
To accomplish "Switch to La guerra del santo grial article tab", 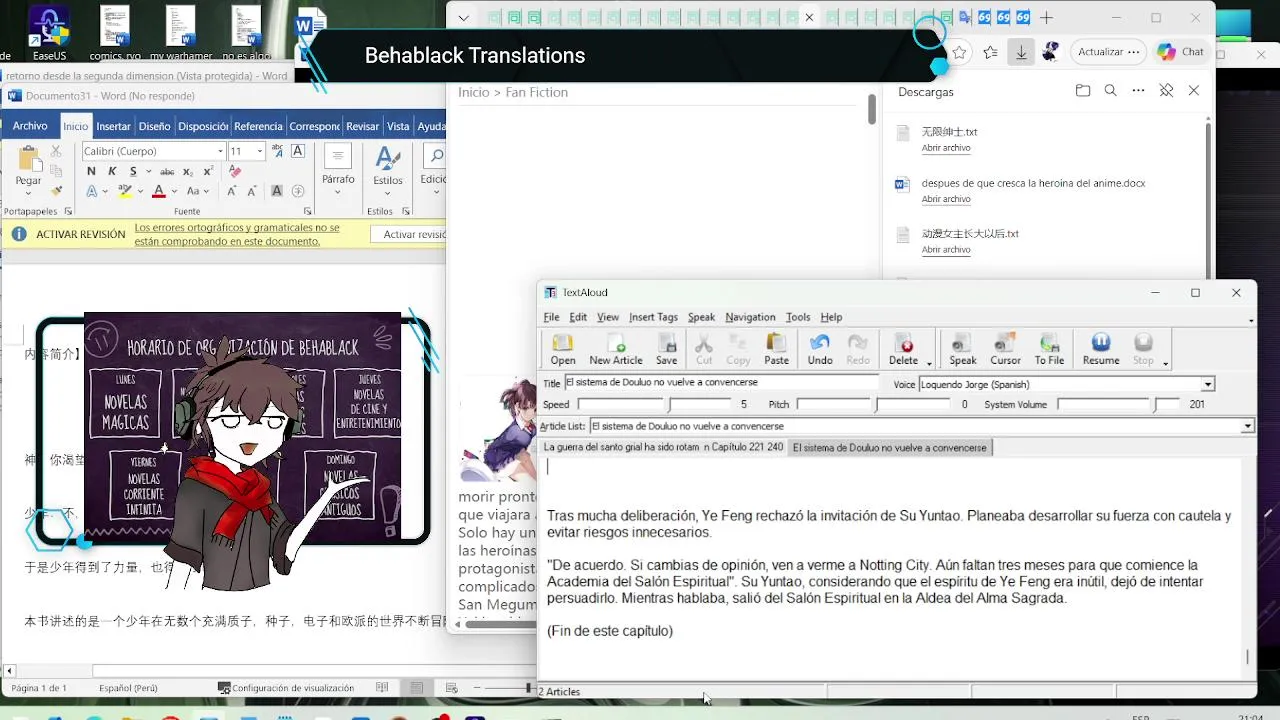I will [663, 447].
